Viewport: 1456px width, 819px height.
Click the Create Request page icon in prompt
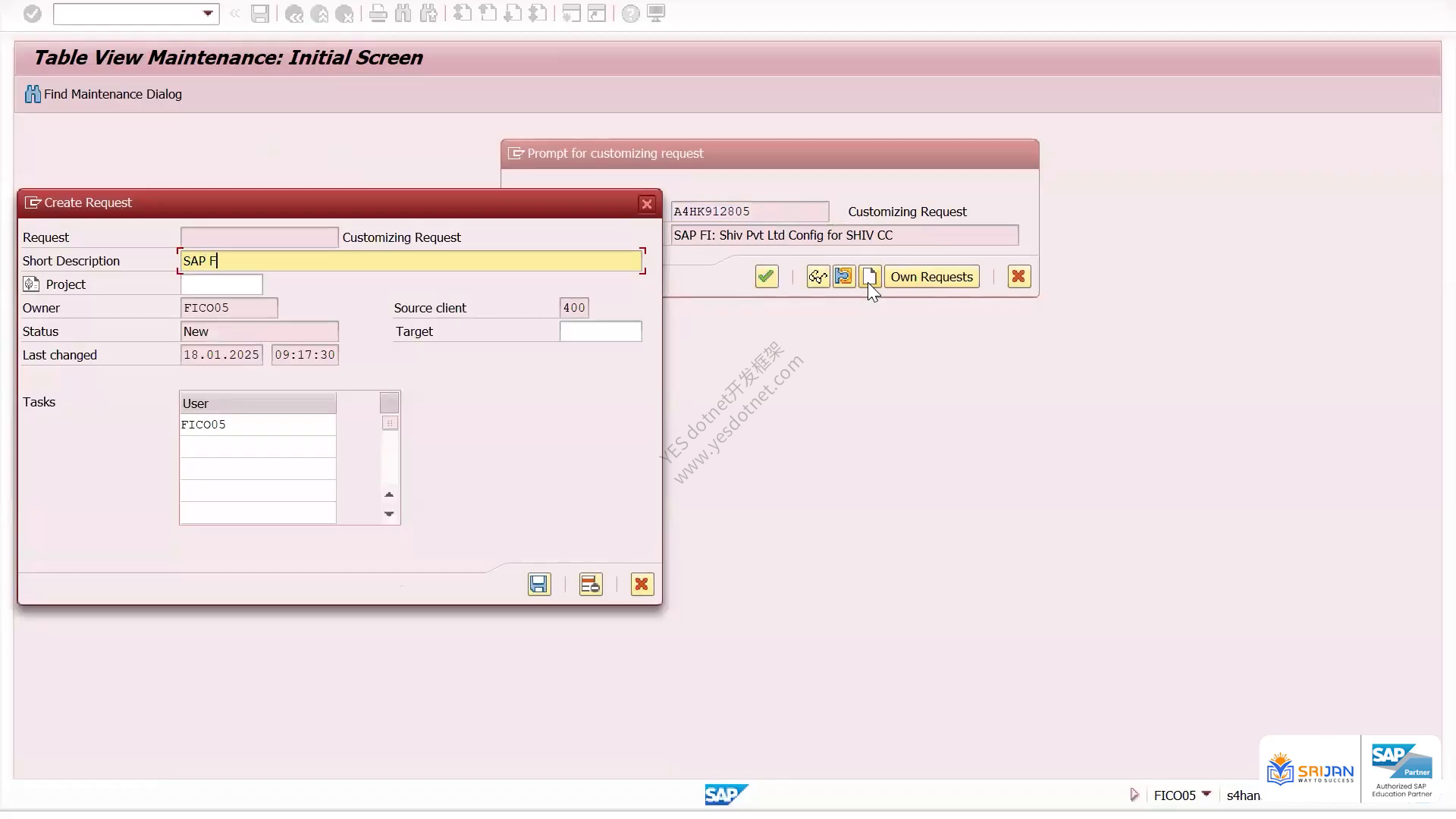click(x=869, y=277)
